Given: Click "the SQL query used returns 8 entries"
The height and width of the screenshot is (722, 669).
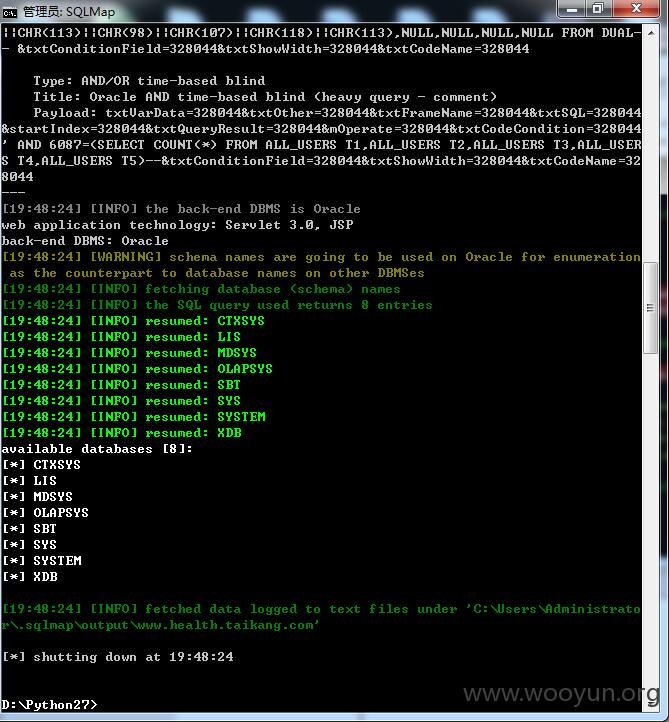Looking at the screenshot, I should tap(217, 305).
